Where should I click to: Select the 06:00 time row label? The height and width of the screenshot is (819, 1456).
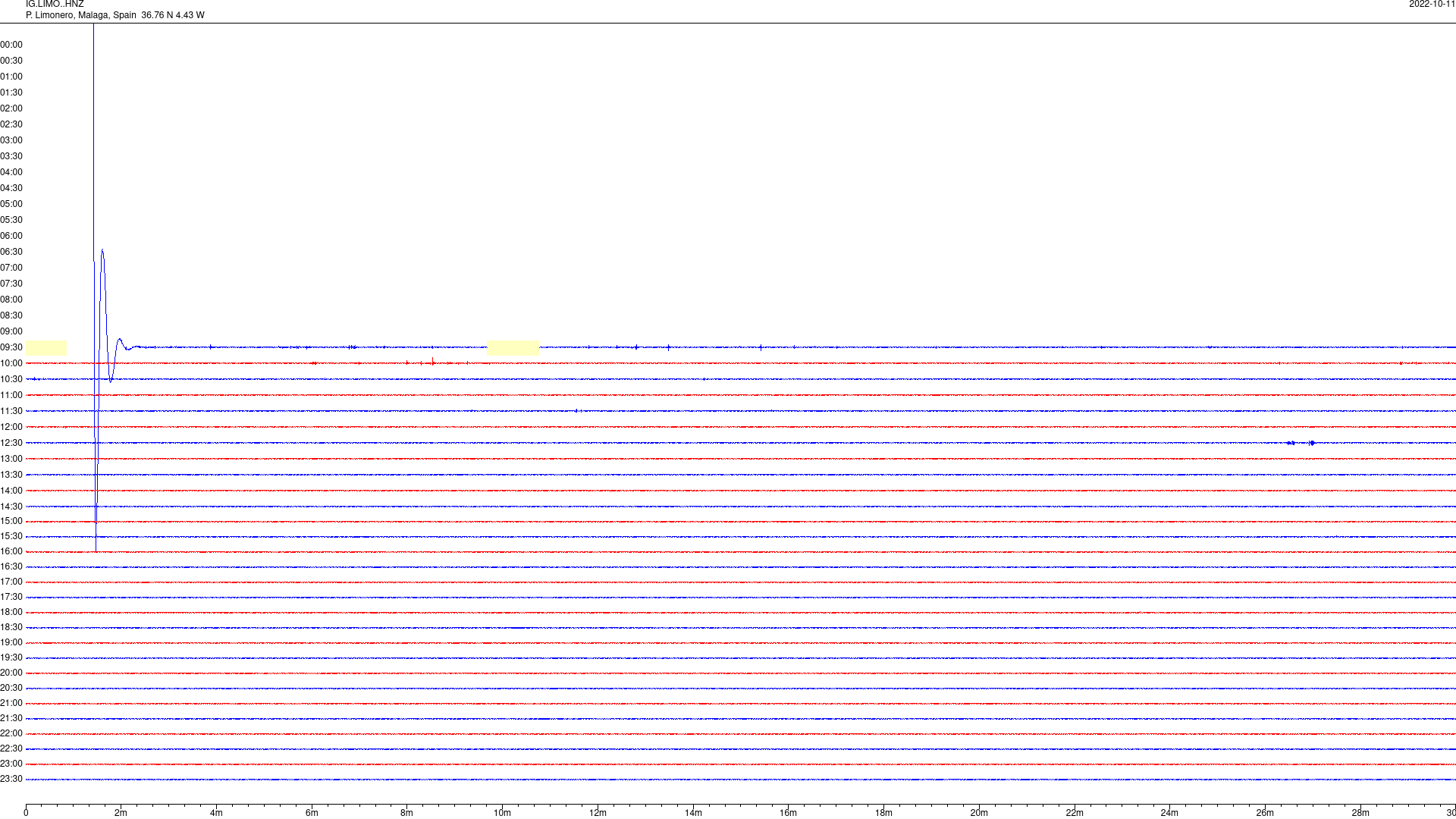[11, 236]
